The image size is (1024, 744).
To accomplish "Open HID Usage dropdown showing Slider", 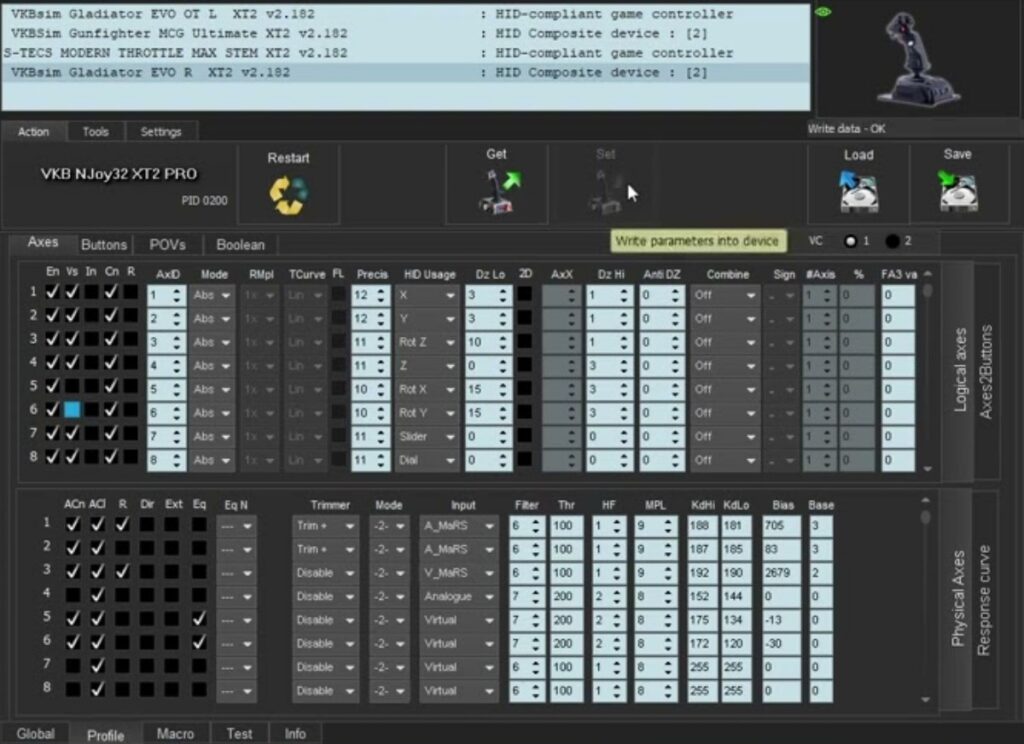I will (x=426, y=436).
